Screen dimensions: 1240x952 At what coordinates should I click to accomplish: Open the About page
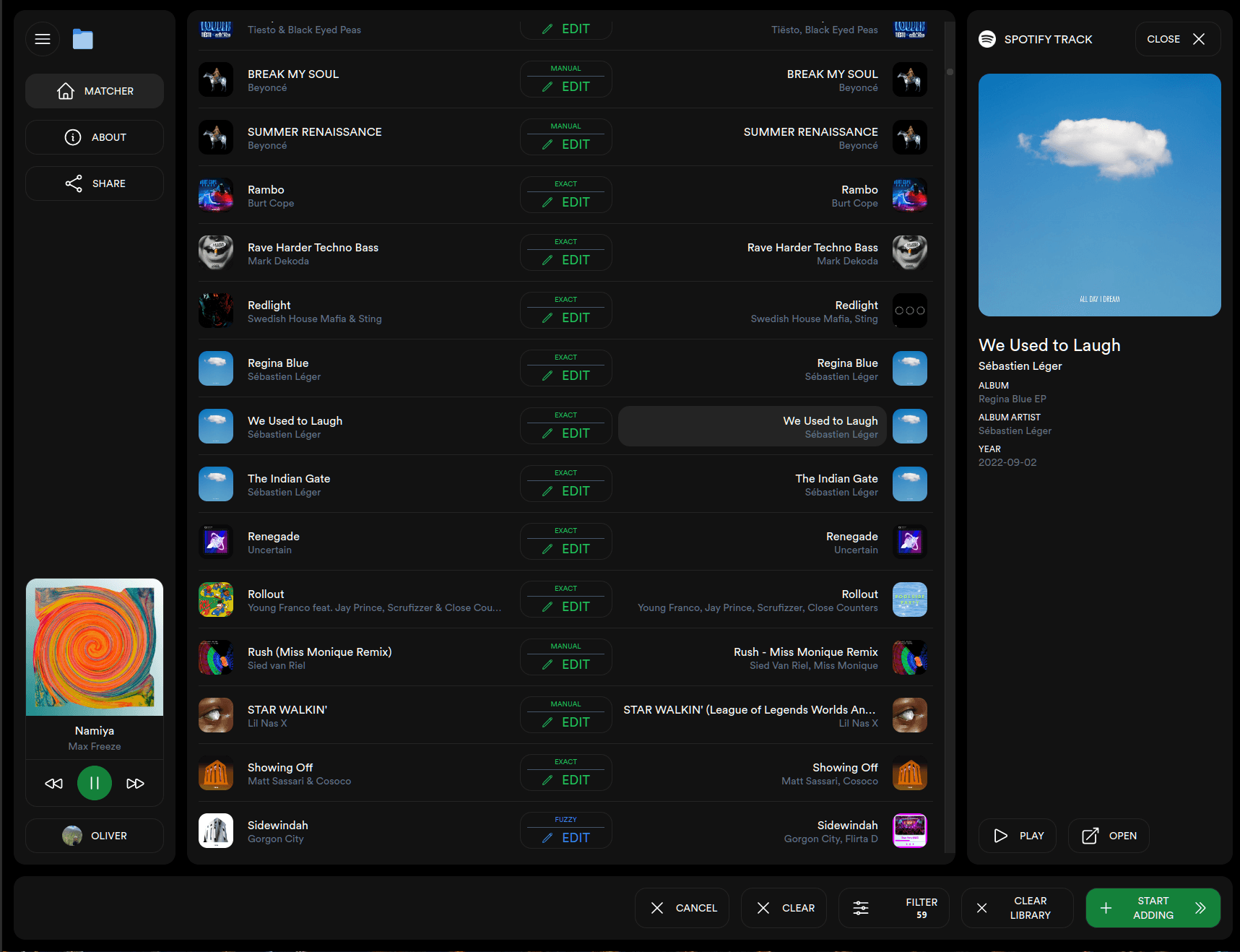pyautogui.click(x=95, y=137)
